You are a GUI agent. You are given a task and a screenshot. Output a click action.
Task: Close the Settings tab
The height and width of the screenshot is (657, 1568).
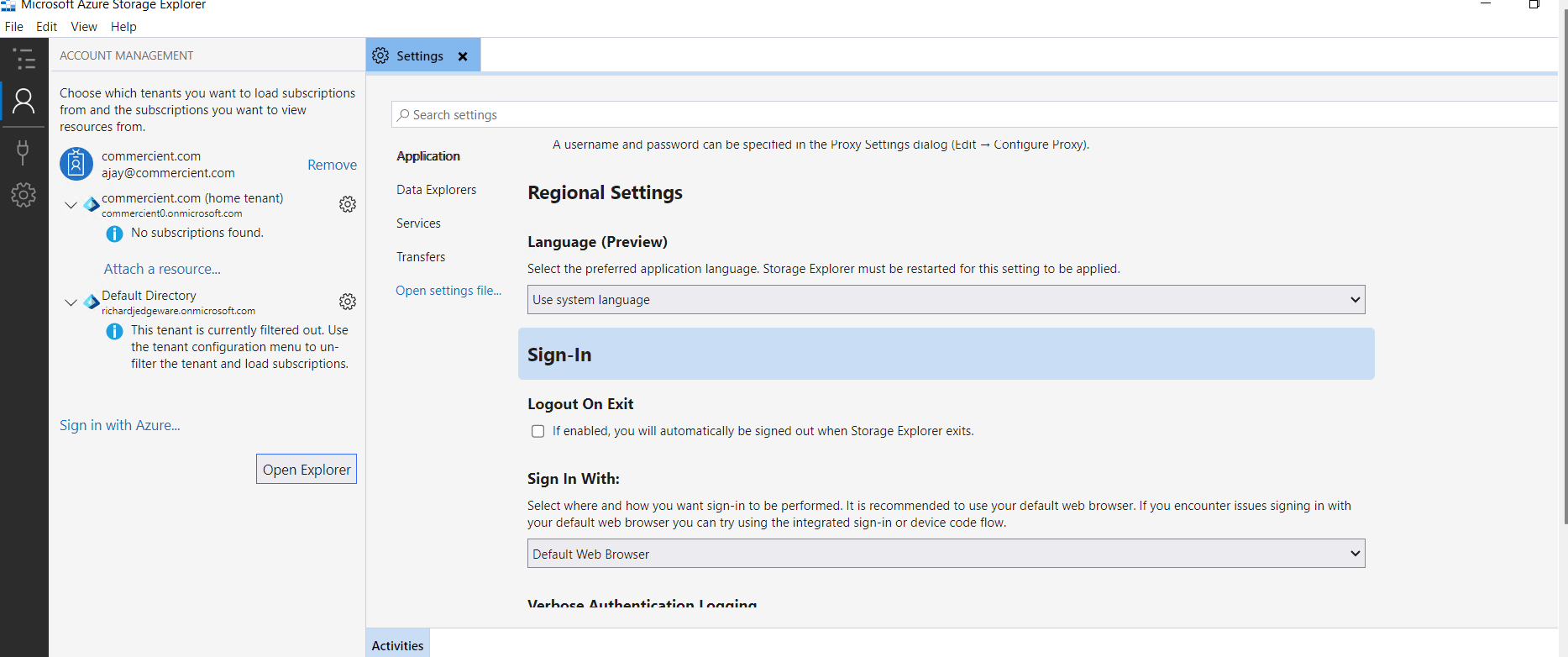463,56
